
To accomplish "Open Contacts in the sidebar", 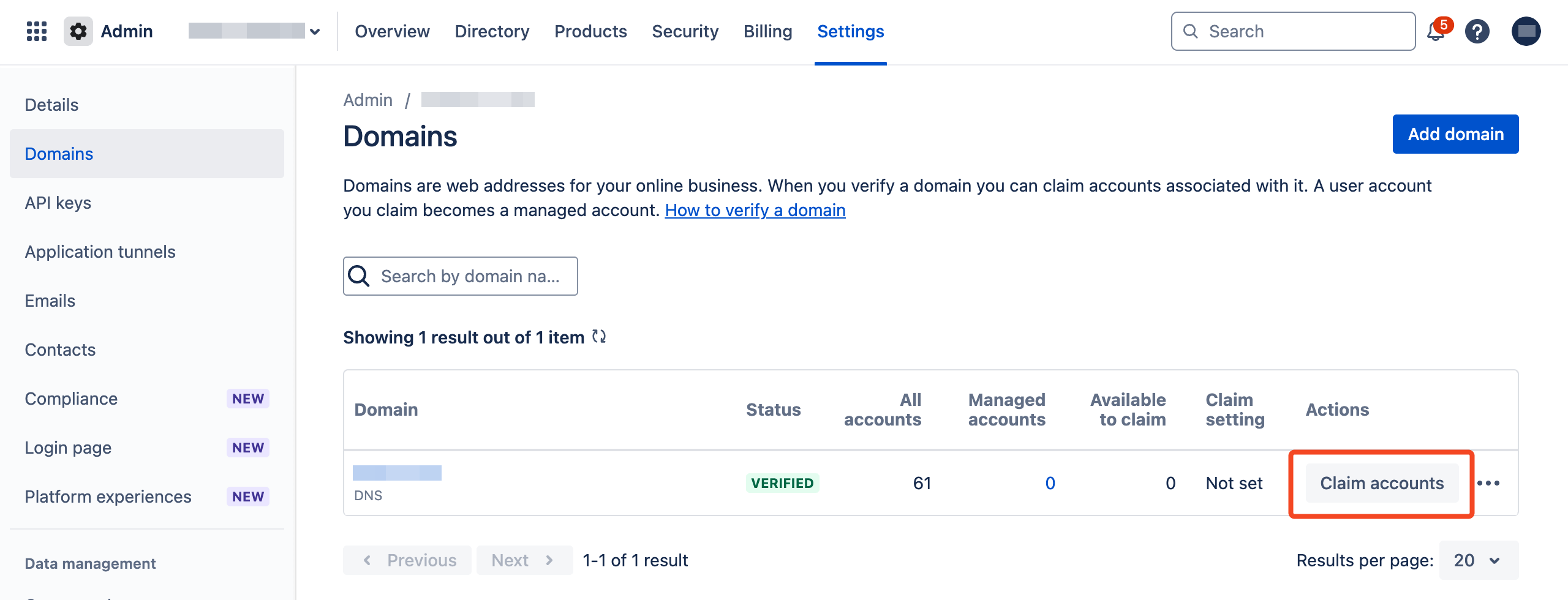I will [x=147, y=350].
